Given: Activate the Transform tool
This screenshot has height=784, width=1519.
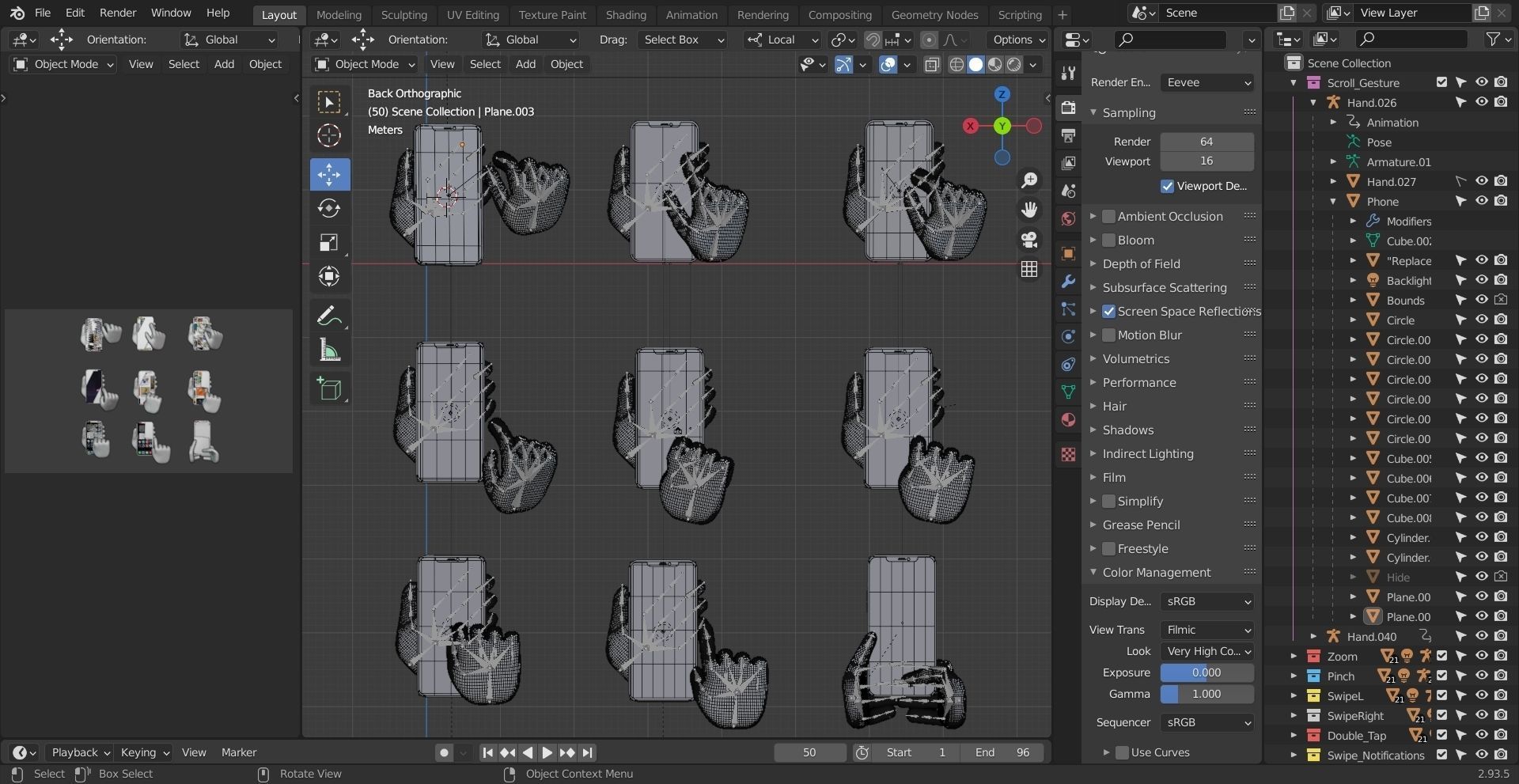Looking at the screenshot, I should 329,277.
